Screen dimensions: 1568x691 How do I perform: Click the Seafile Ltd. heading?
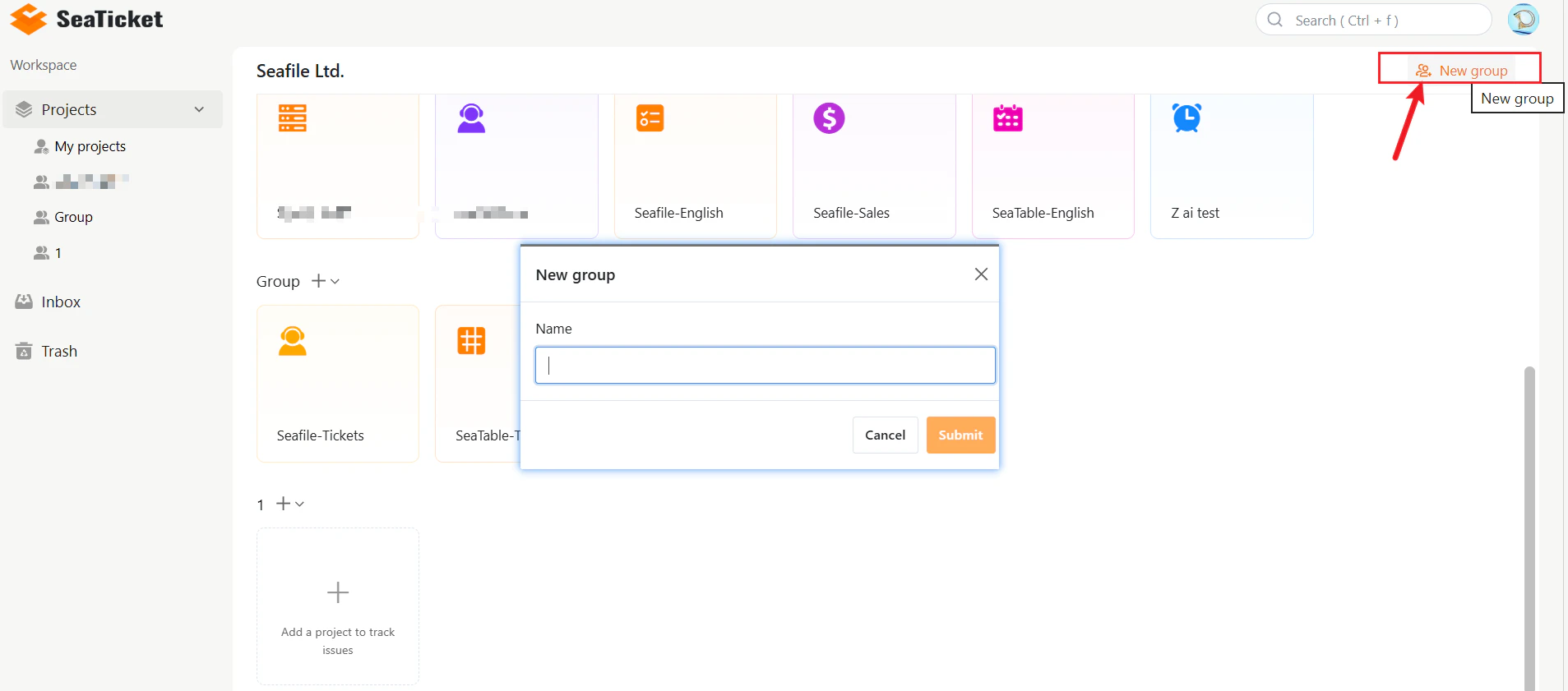pyautogui.click(x=300, y=71)
